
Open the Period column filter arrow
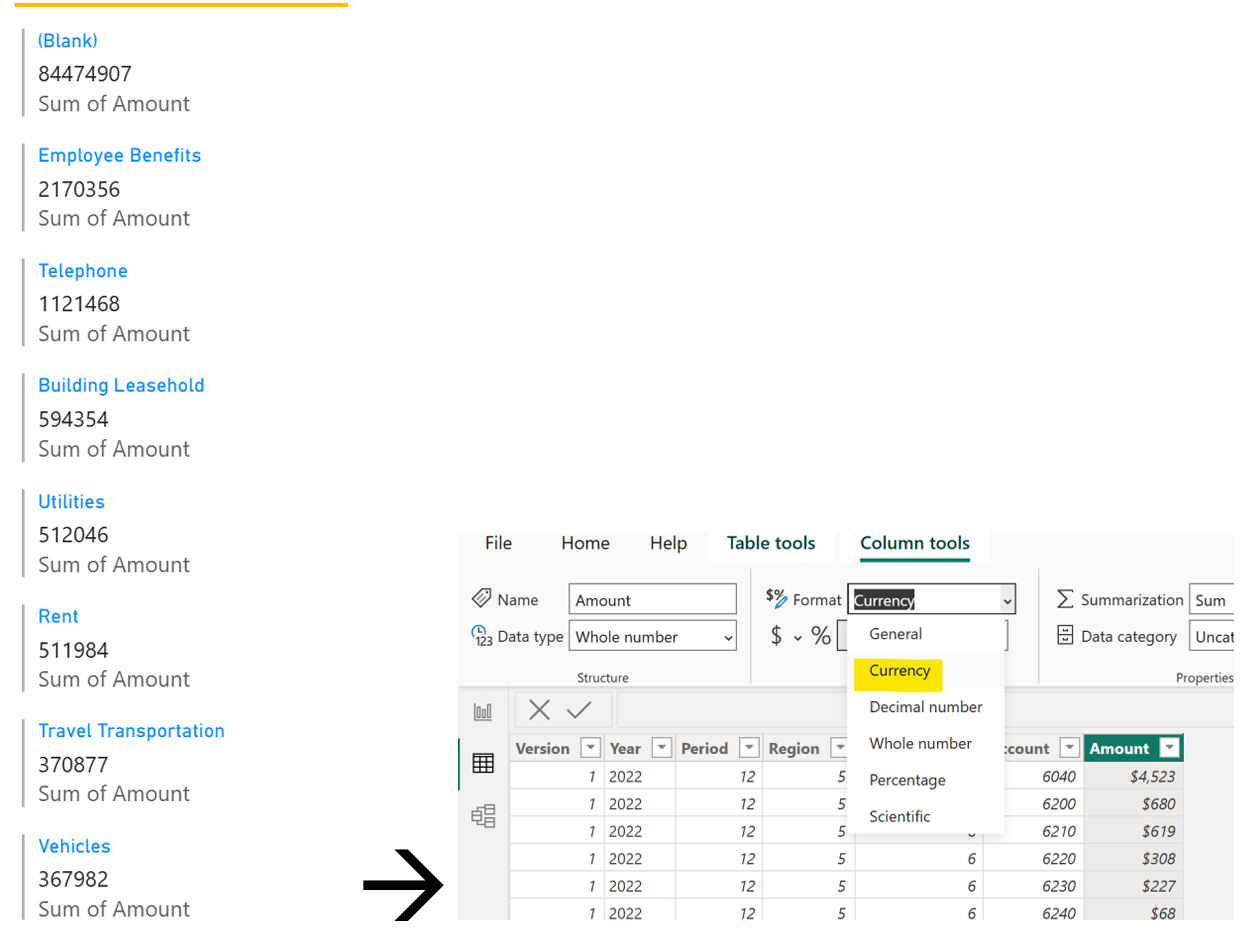pos(749,748)
